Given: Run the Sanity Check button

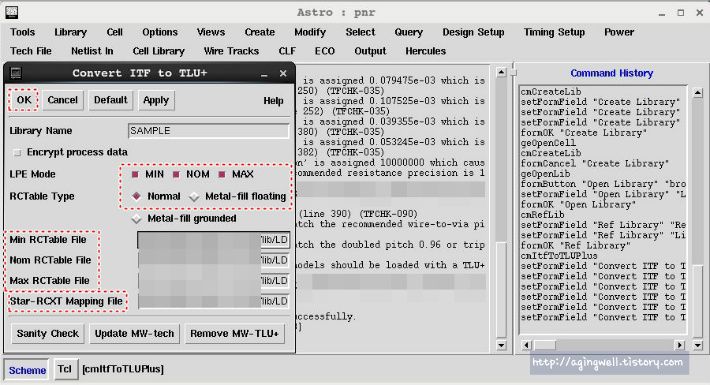Looking at the screenshot, I should tap(48, 334).
